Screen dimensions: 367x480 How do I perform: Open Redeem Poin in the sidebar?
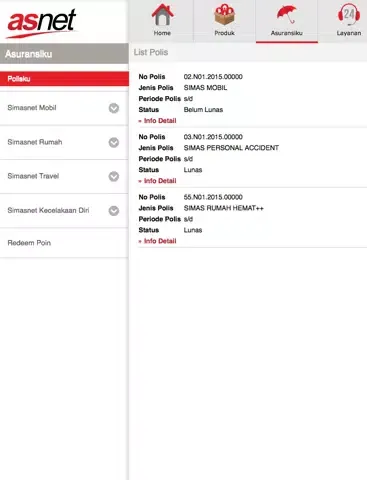64,243
